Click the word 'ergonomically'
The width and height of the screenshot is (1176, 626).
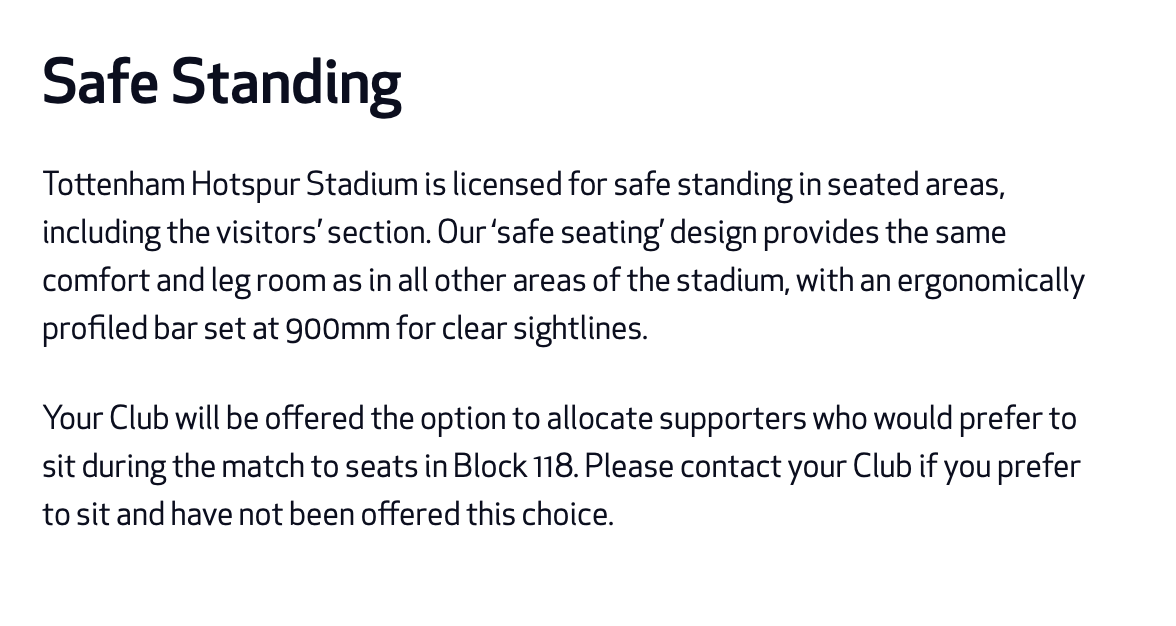(991, 280)
